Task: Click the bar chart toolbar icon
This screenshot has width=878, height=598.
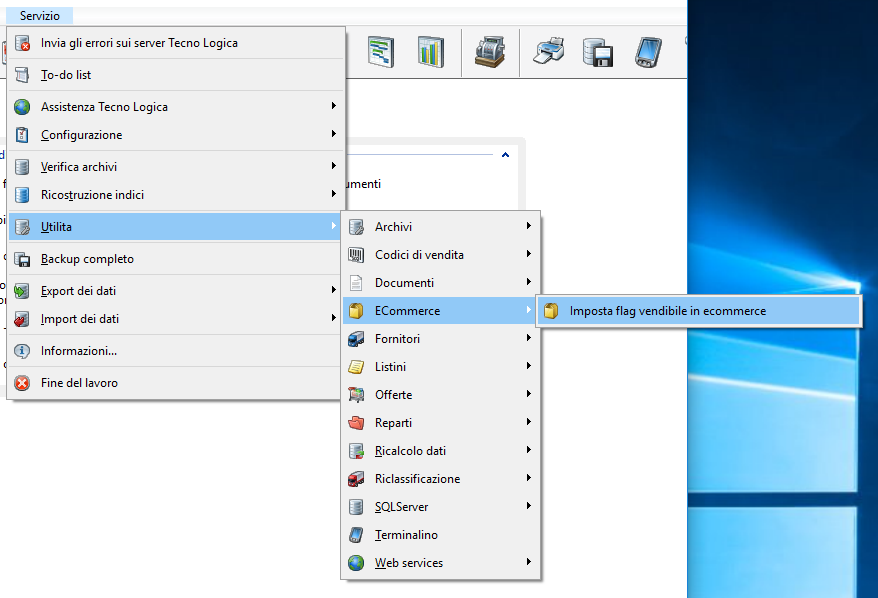Action: click(431, 51)
